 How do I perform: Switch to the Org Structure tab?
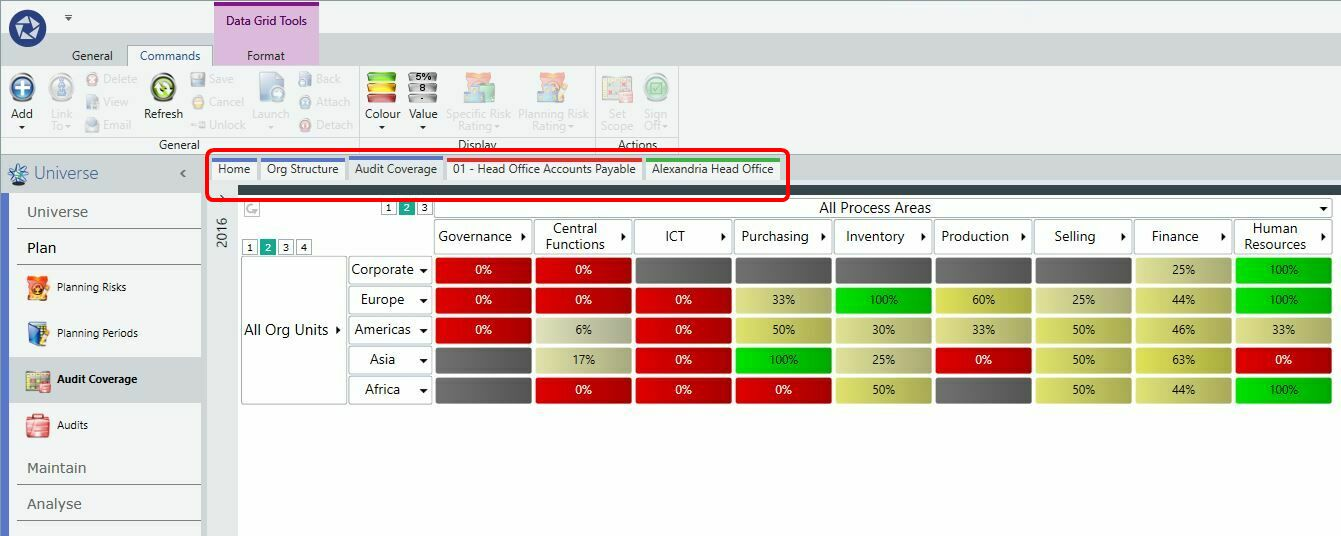point(302,169)
